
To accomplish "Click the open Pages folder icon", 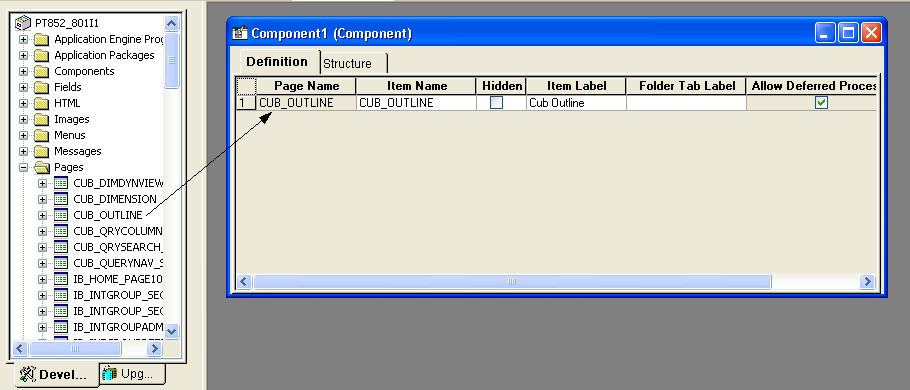I will (x=42, y=167).
